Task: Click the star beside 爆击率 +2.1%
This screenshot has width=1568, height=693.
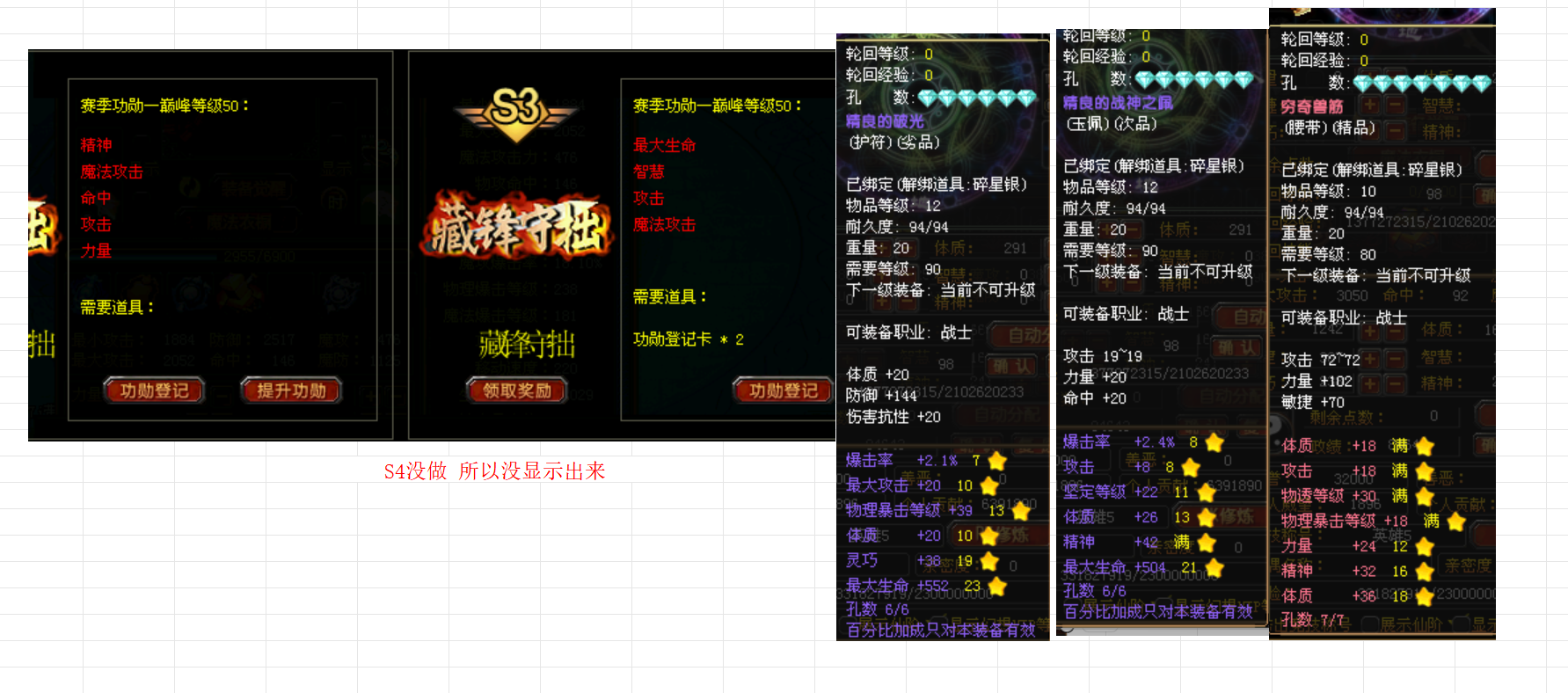Action: tap(996, 461)
